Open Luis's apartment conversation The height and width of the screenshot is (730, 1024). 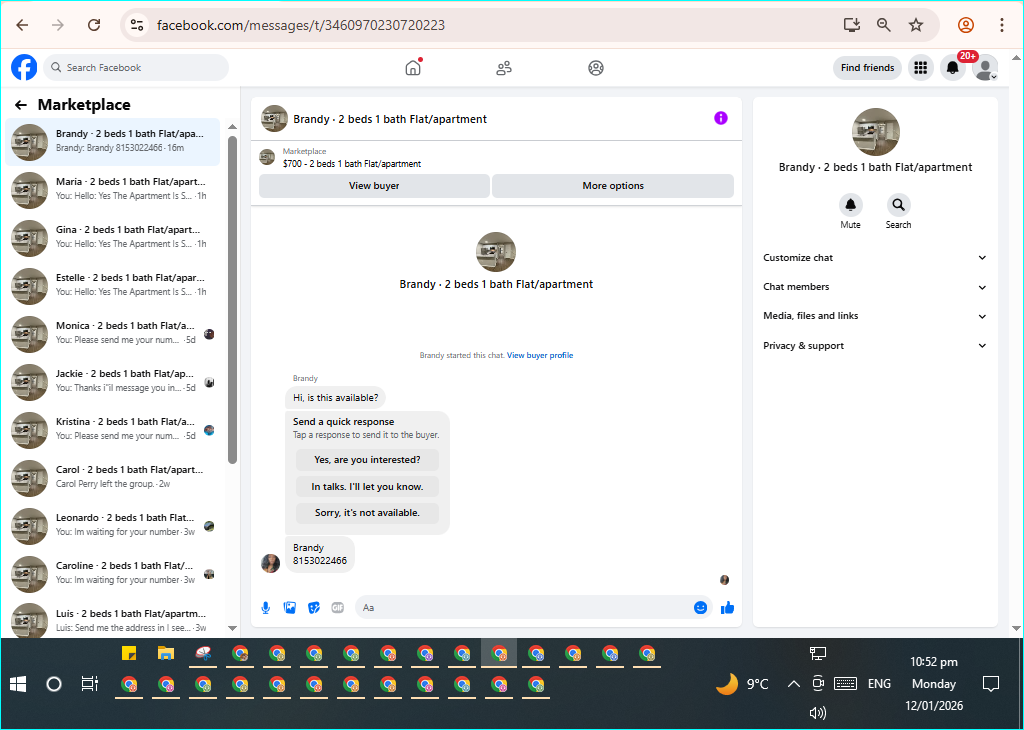click(x=112, y=620)
